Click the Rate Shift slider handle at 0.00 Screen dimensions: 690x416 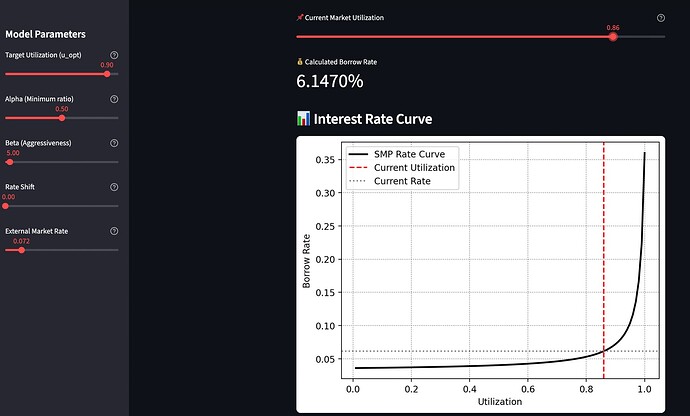[x=8, y=206]
